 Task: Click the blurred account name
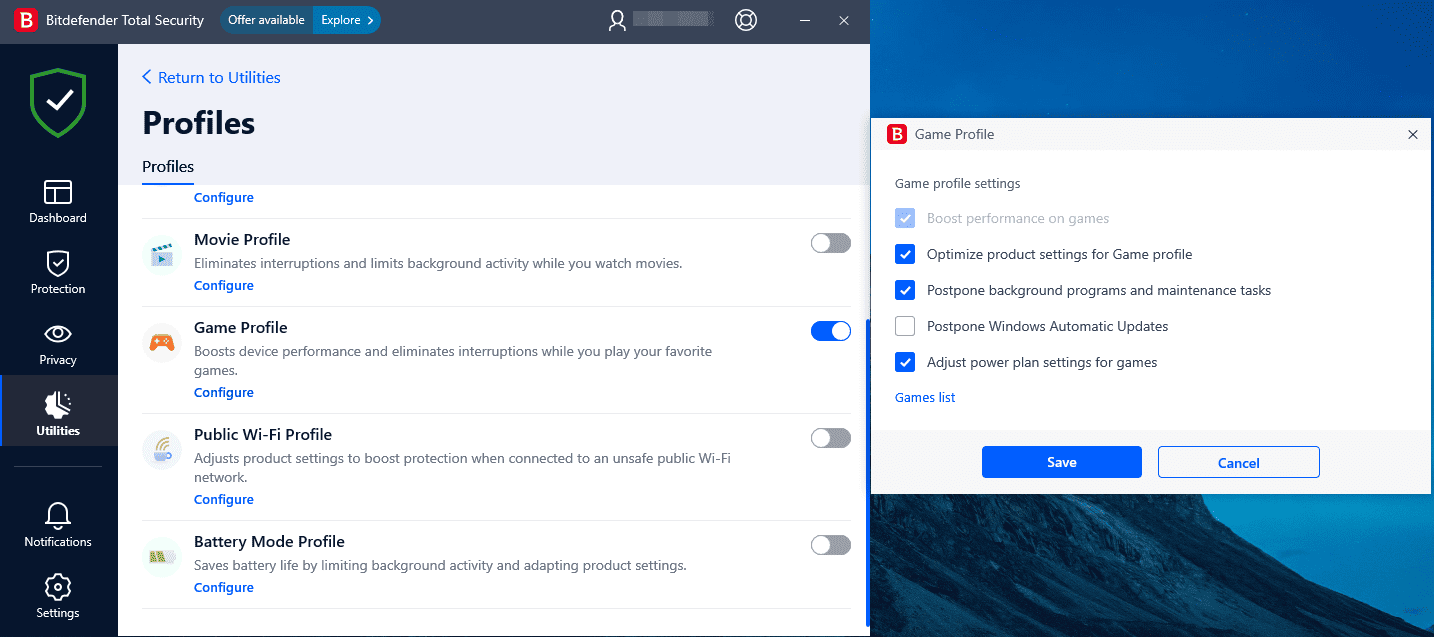tap(672, 19)
